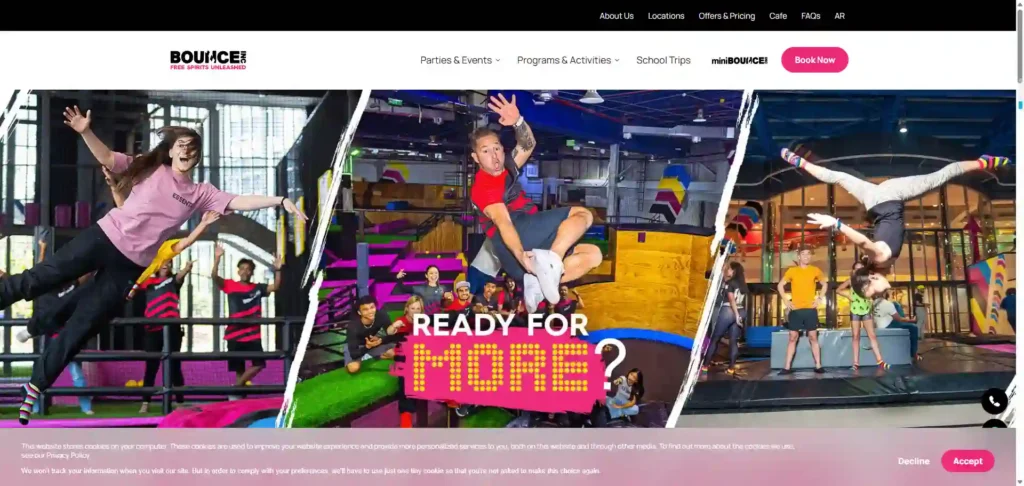This screenshot has height=486, width=1024.
Task: Visit the FAQs page
Action: point(810,16)
